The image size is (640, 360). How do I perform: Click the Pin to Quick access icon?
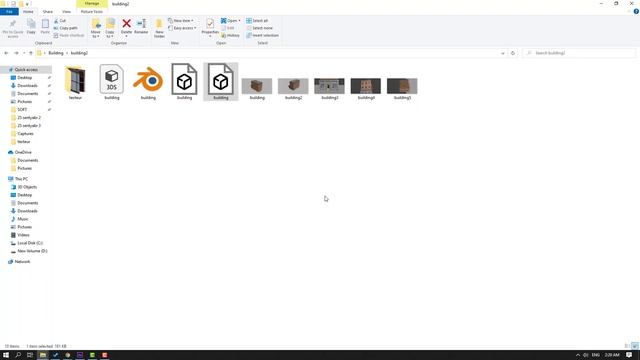[13, 24]
